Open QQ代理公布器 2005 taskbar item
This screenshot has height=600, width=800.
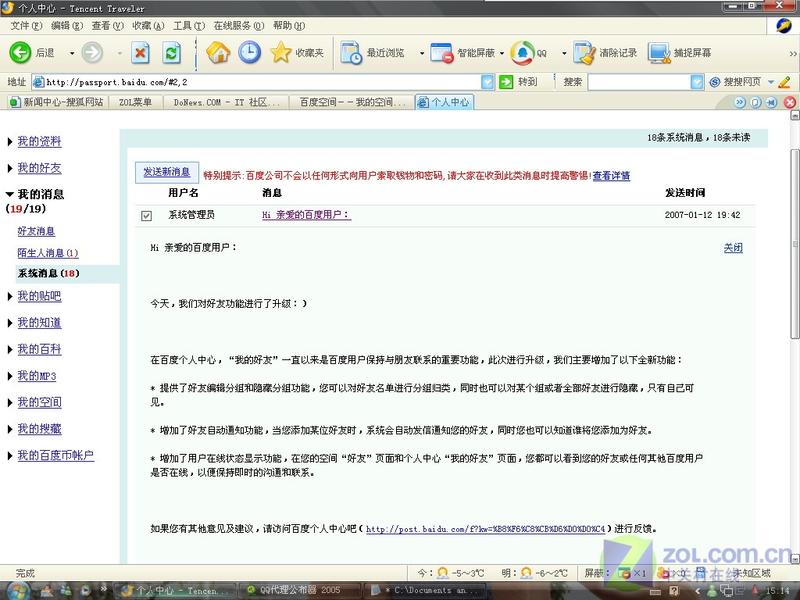coord(300,590)
